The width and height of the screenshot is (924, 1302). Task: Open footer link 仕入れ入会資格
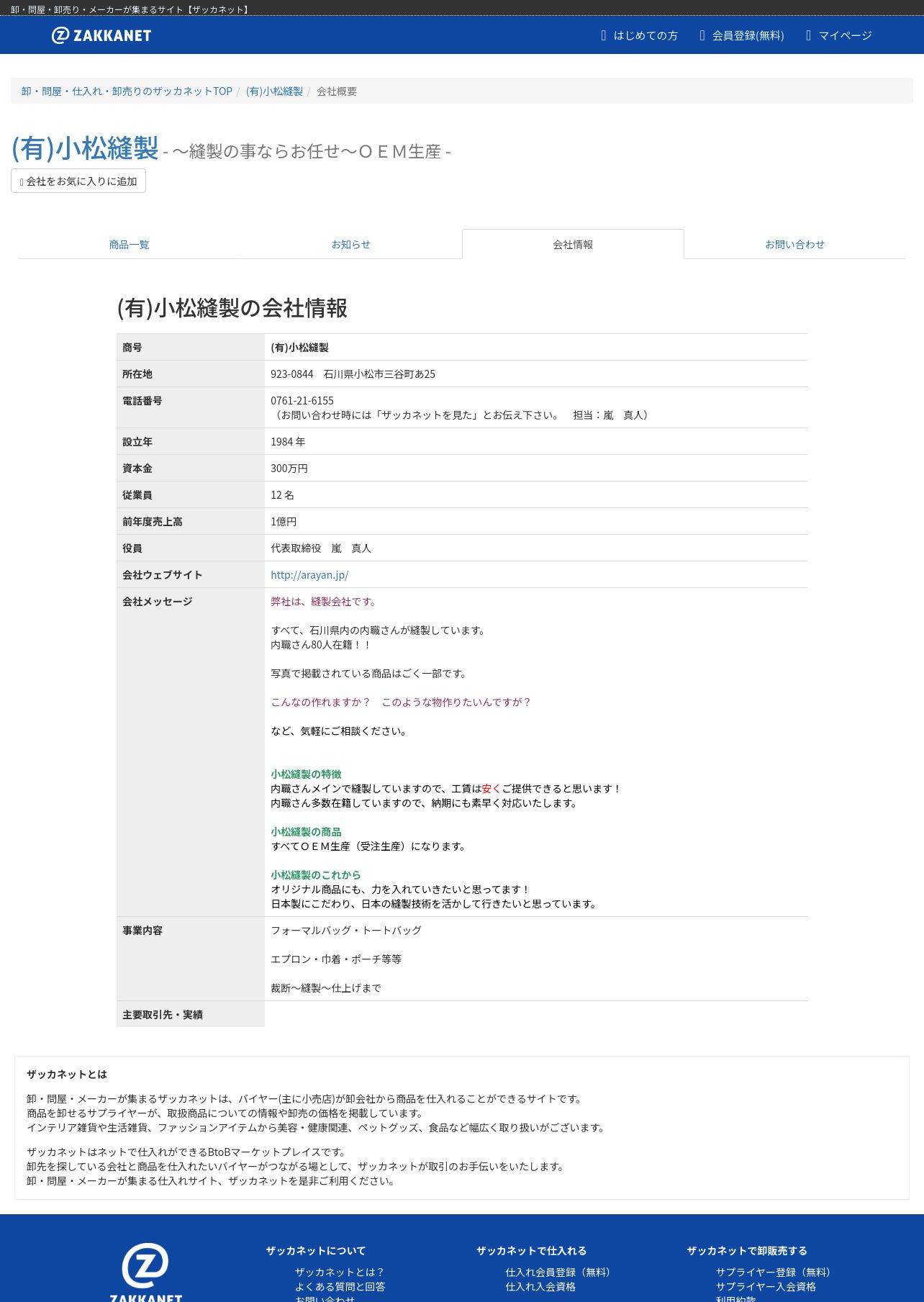pyautogui.click(x=540, y=1287)
